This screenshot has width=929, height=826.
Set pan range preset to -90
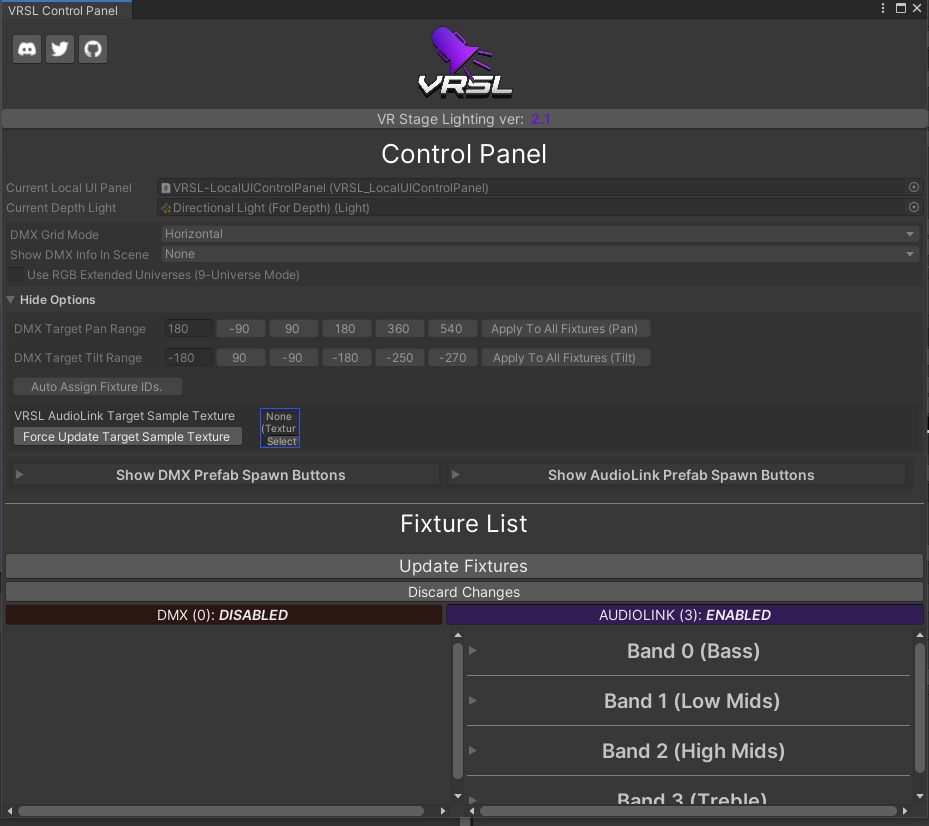click(240, 329)
